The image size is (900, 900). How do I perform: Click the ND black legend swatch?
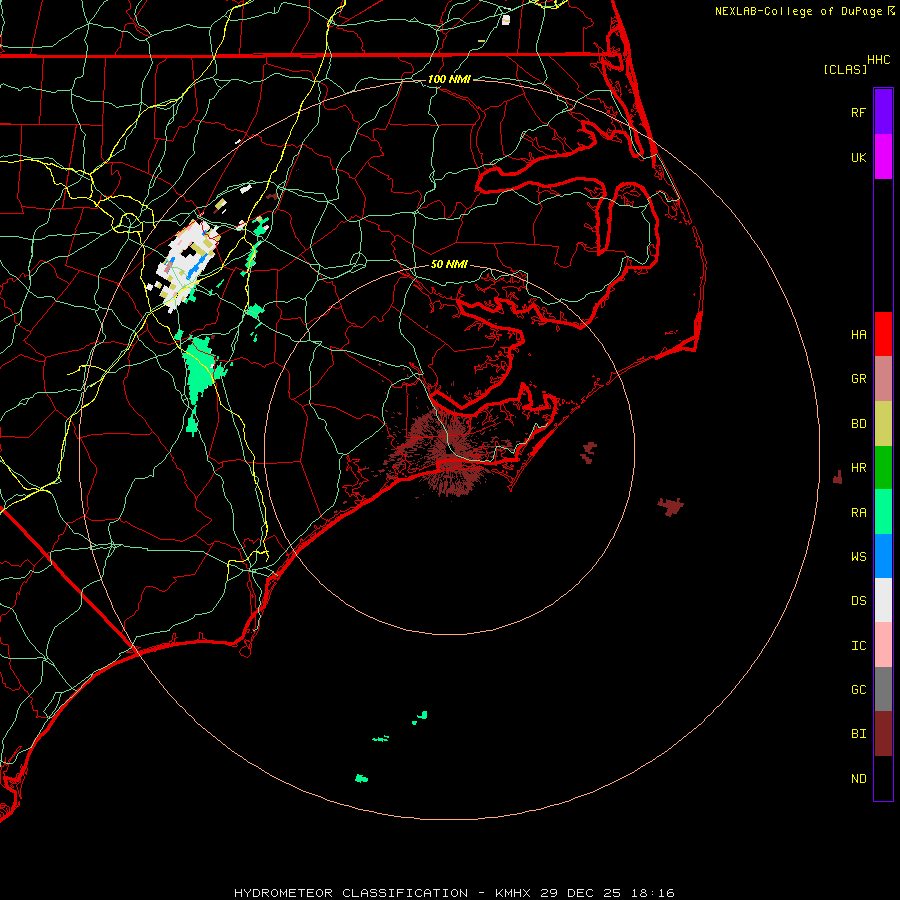tap(883, 778)
